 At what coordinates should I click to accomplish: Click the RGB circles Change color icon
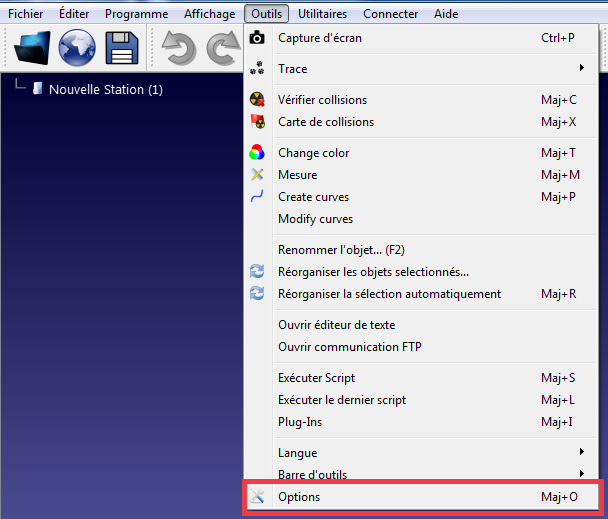[257, 152]
